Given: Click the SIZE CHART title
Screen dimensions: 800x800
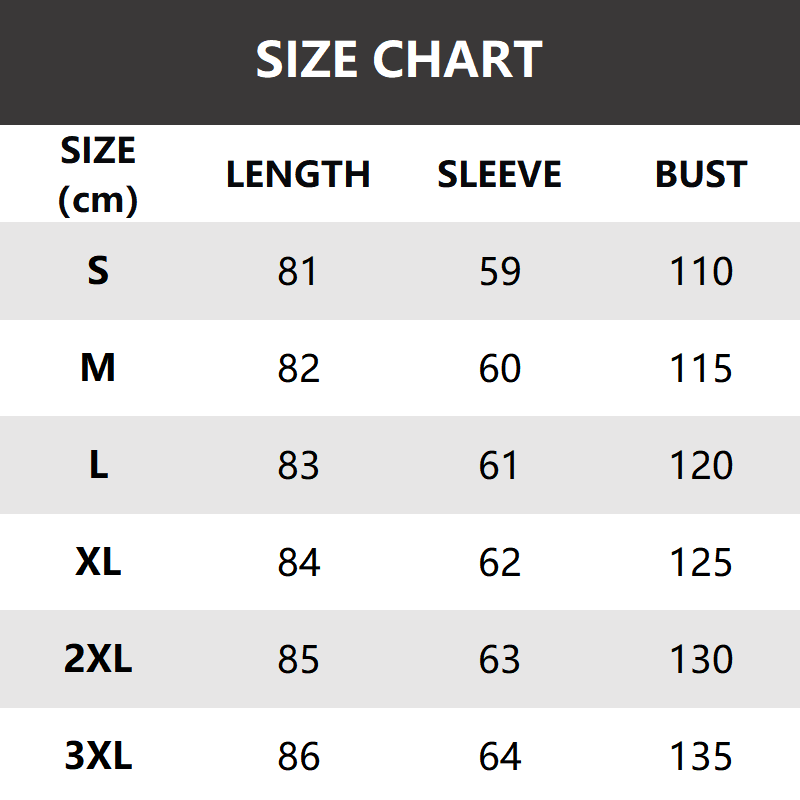Looking at the screenshot, I should pyautogui.click(x=399, y=60).
